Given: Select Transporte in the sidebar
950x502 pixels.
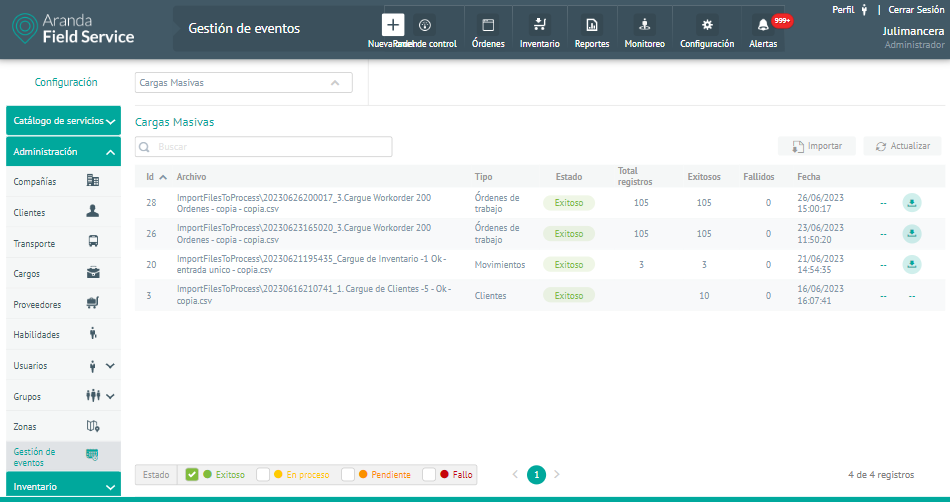Looking at the screenshot, I should click(x=34, y=243).
